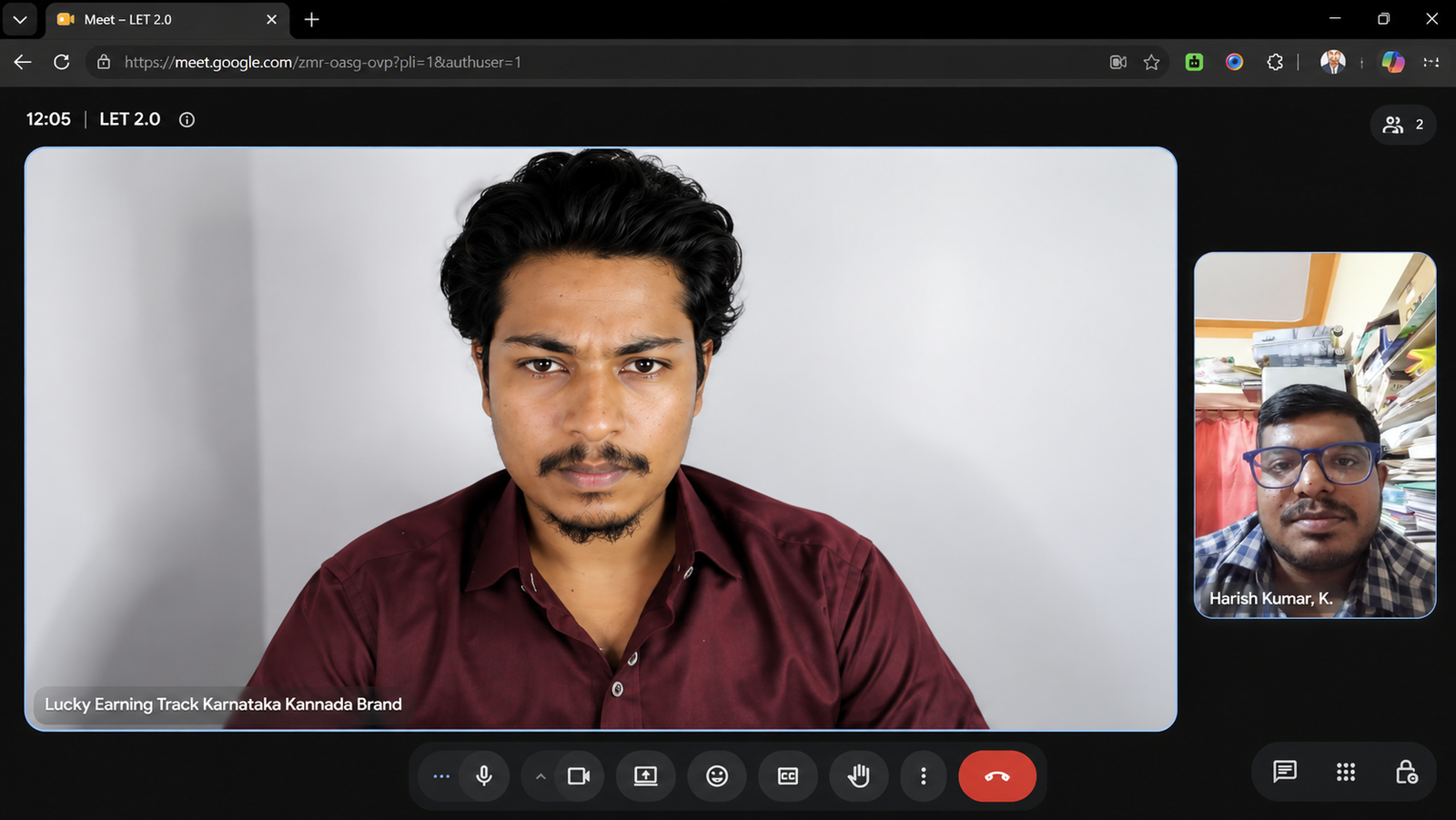Open the activities grid panel
The height and width of the screenshot is (820, 1456).
click(1346, 772)
